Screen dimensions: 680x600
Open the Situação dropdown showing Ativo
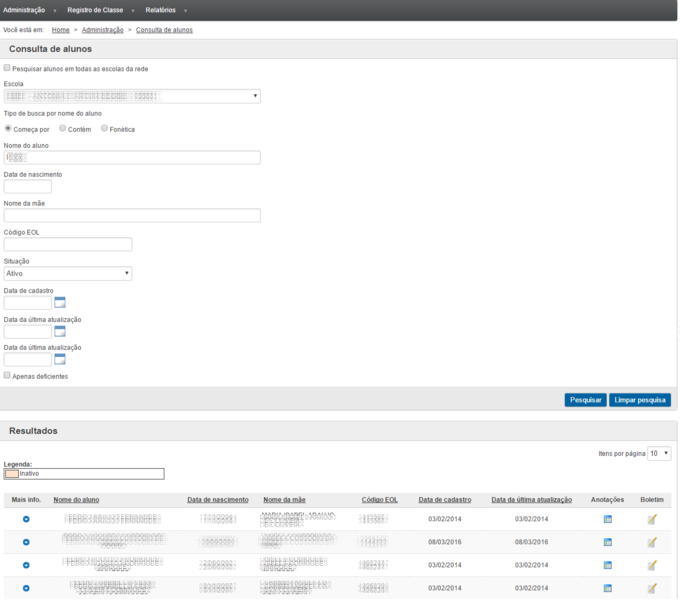coord(68,274)
